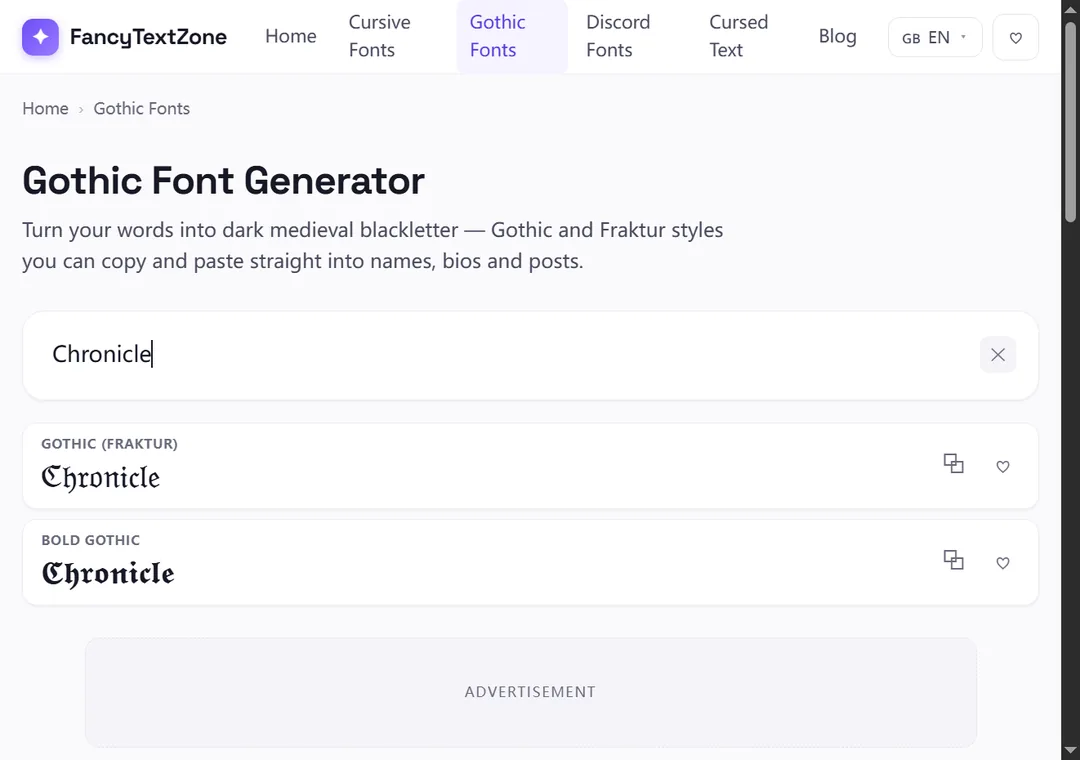Click the small arrow in language selector
The width and height of the screenshot is (1080, 760).
963,37
